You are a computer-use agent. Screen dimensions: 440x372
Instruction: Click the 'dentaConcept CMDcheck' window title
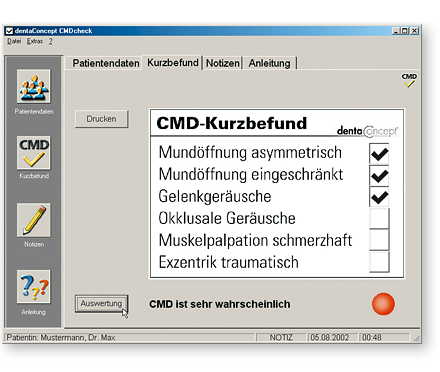[53, 31]
